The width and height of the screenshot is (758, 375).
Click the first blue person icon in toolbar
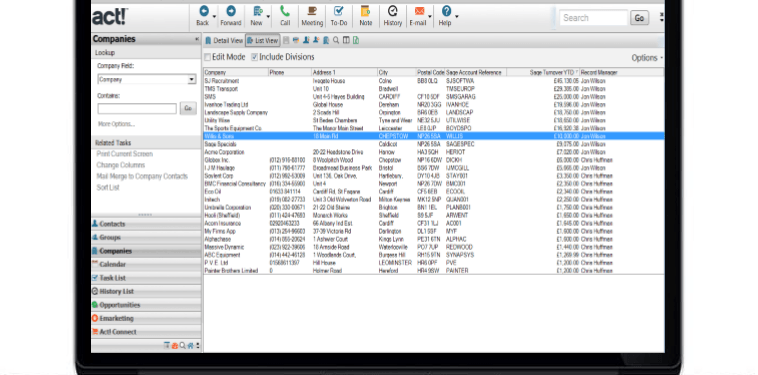(x=306, y=41)
